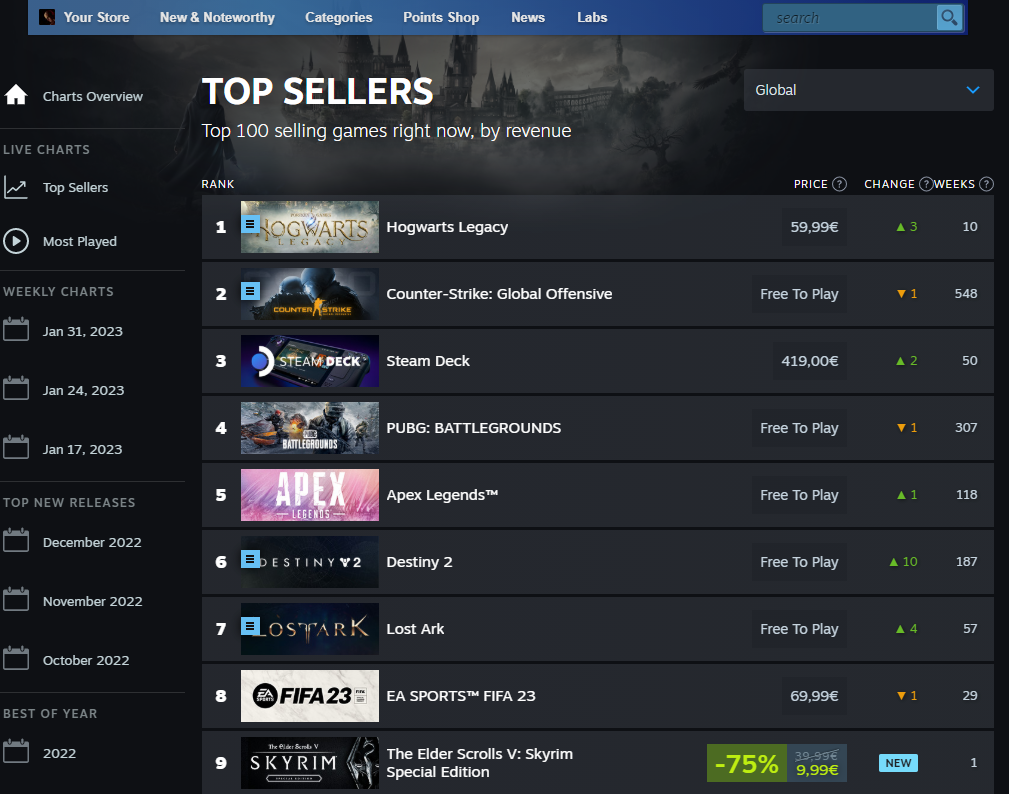The height and width of the screenshot is (794, 1009).
Task: Click Counter-Strike: Global Offensive title
Action: point(499,294)
